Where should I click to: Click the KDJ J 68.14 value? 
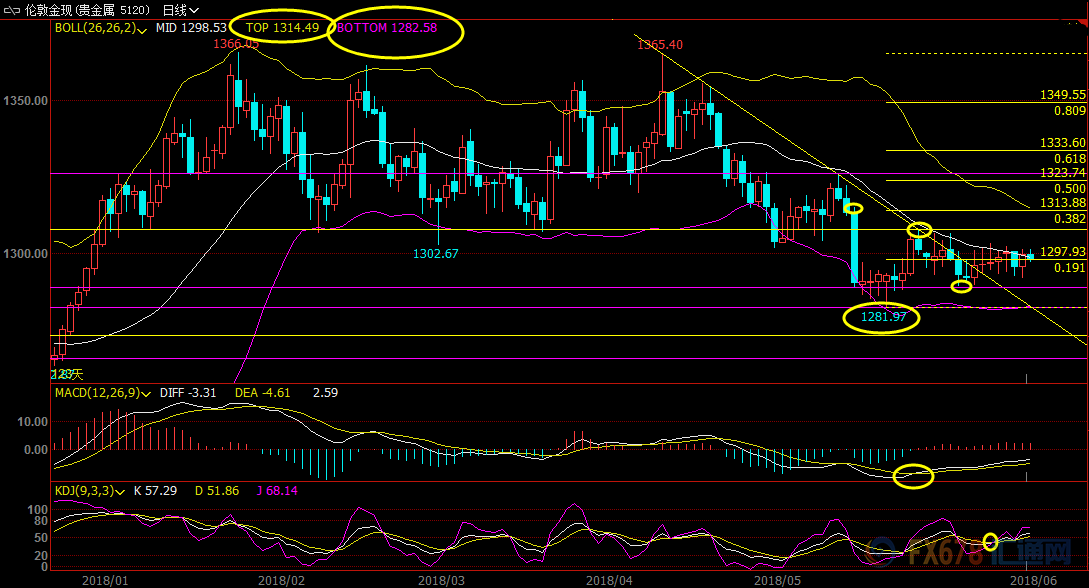coord(277,491)
